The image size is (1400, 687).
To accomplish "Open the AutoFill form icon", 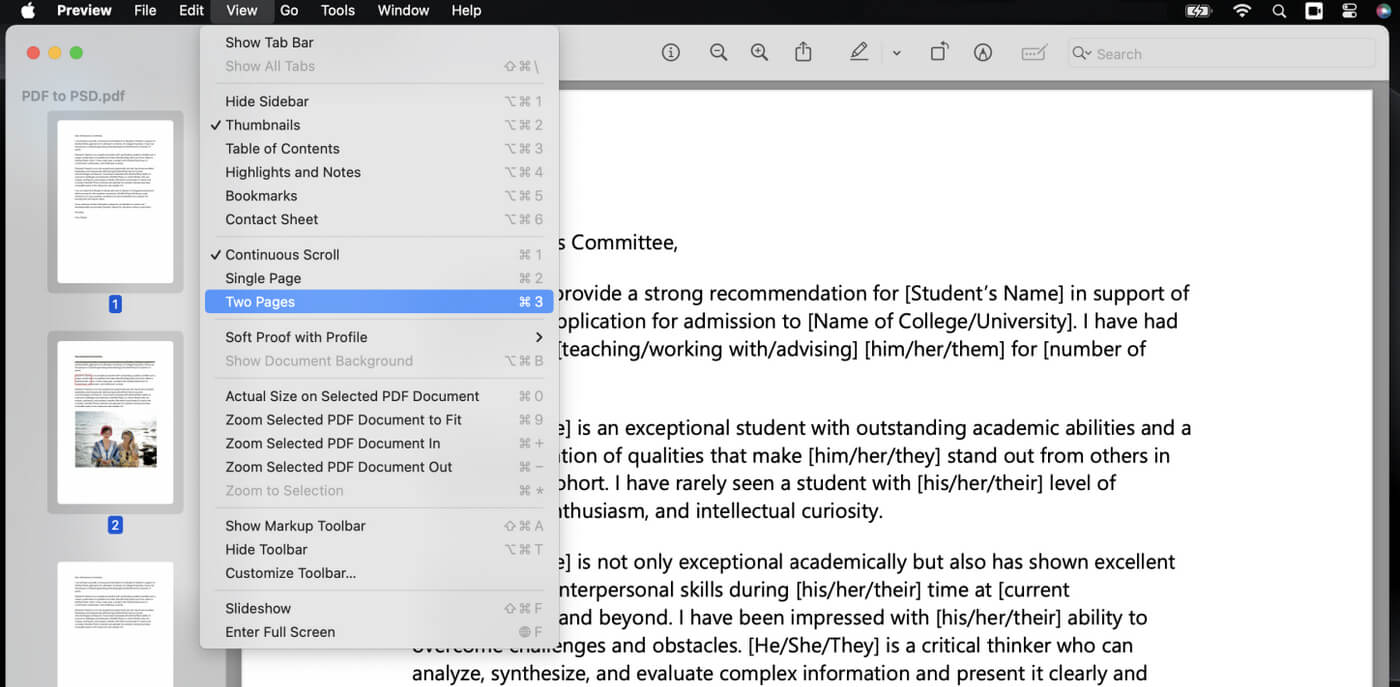I will (1033, 52).
